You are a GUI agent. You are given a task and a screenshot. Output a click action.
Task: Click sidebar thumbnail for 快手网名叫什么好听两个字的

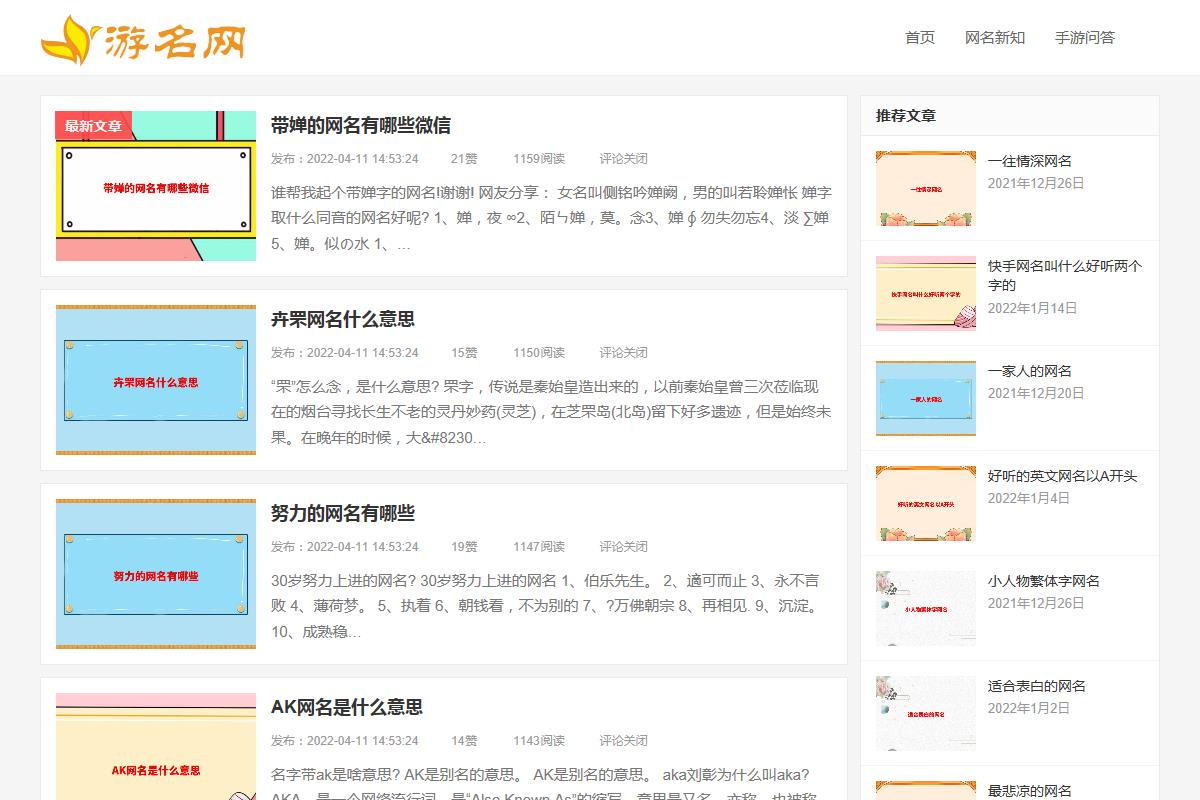click(926, 293)
